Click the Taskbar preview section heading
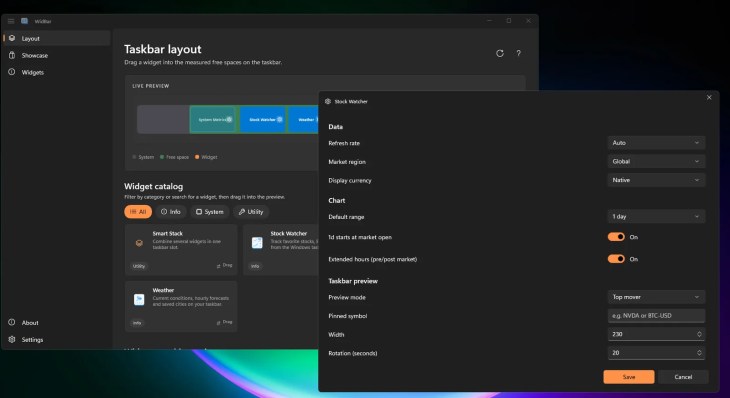Viewport: 730px width, 398px height. [353, 281]
